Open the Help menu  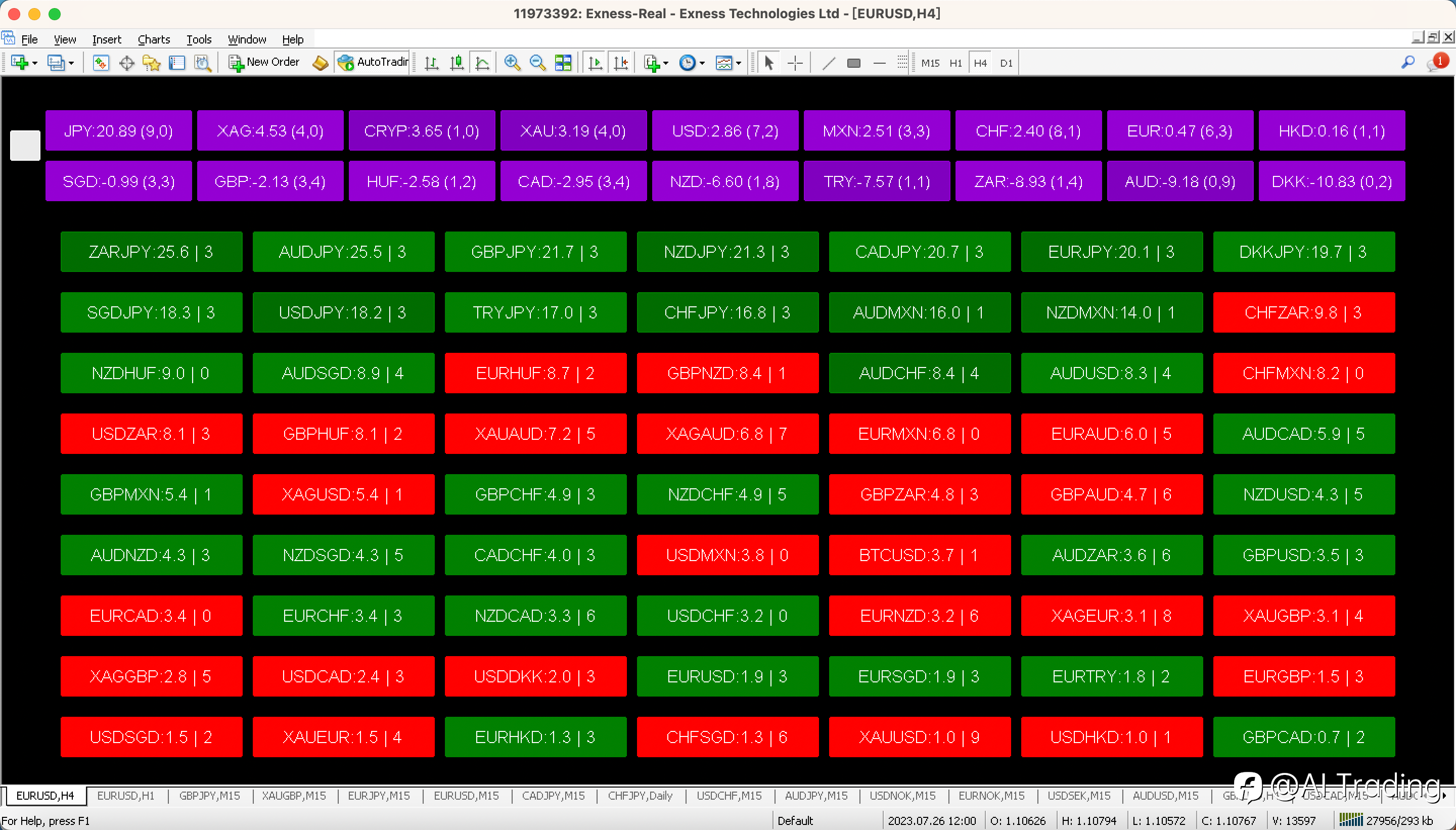click(x=292, y=39)
